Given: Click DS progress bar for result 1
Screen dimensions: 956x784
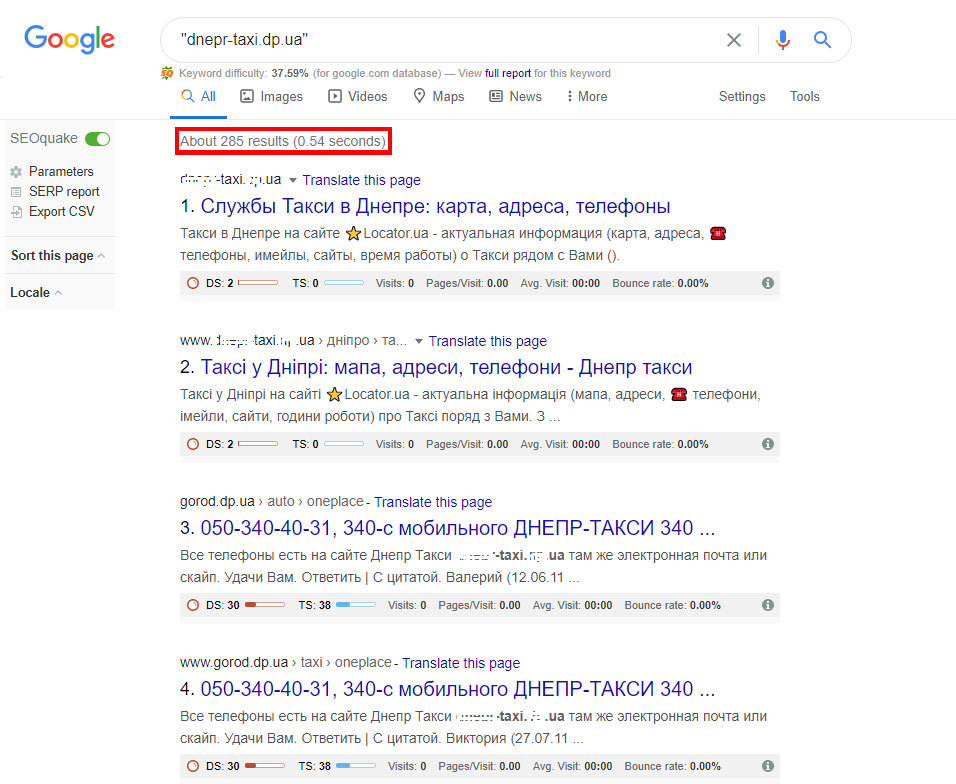Looking at the screenshot, I should [x=258, y=283].
